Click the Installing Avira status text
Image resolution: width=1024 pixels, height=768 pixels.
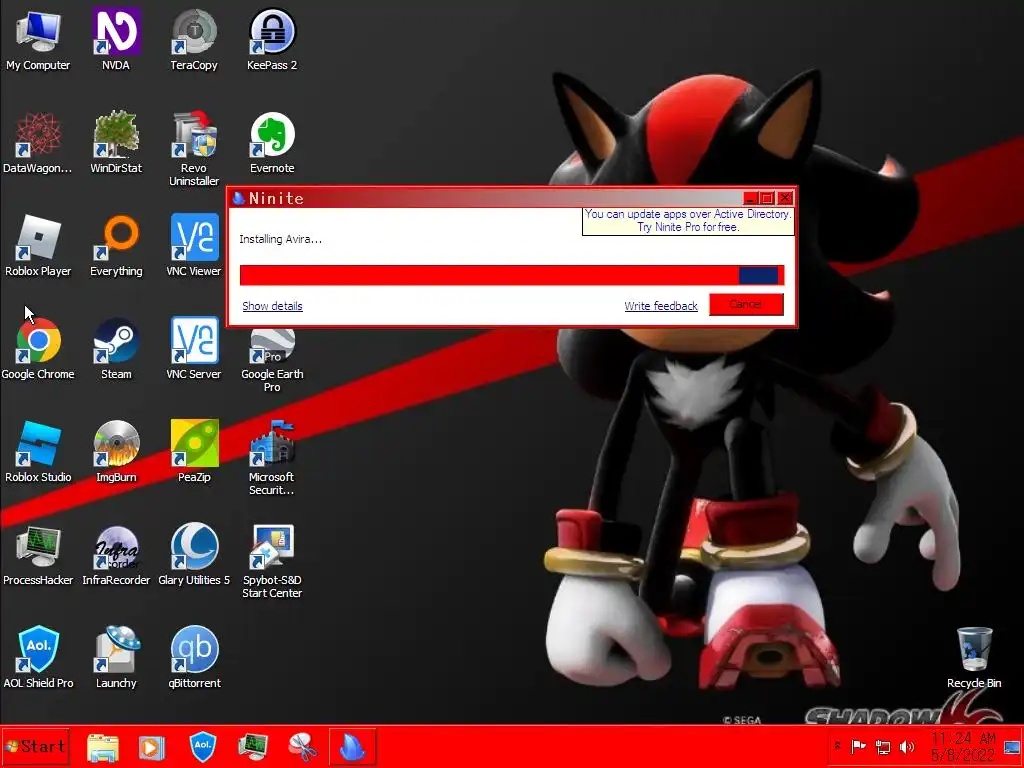(x=280, y=239)
